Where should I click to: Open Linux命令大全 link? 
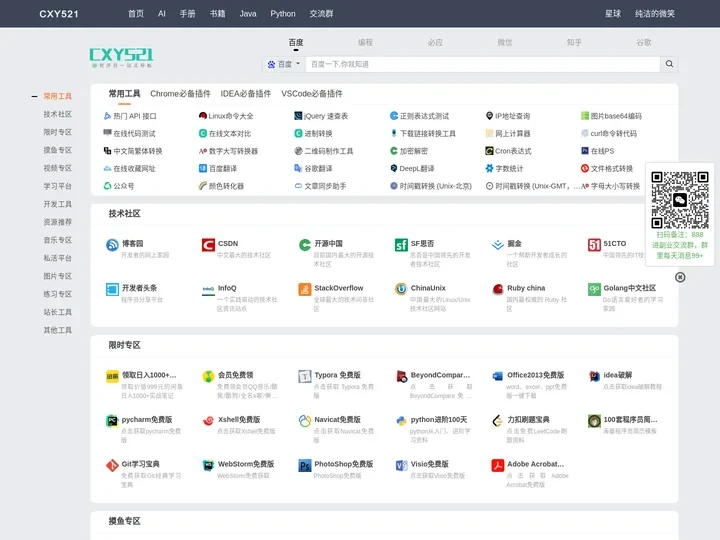coord(226,116)
